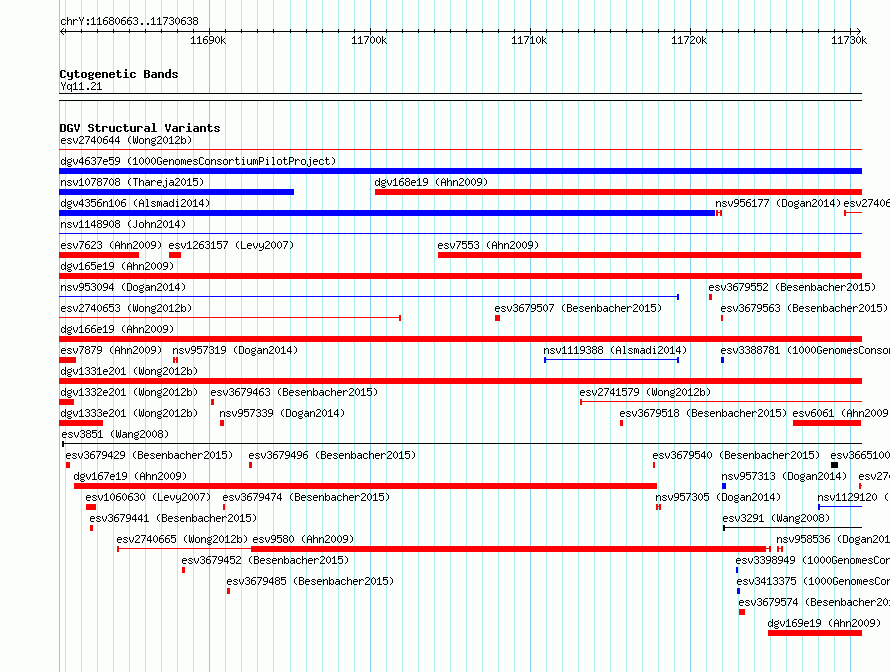Select the dgv4356n106 (Alsmadi2014) label
890x672 pixels.
(x=135, y=203)
